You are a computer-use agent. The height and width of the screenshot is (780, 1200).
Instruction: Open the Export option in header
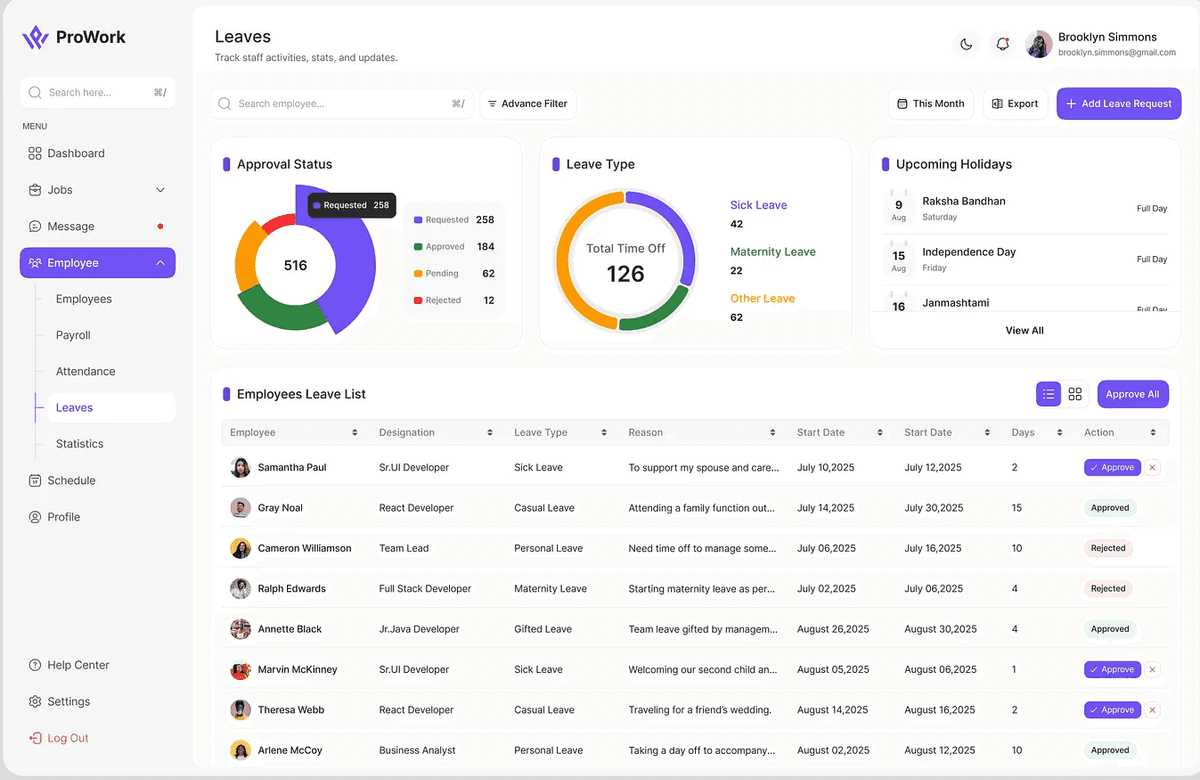click(1014, 103)
